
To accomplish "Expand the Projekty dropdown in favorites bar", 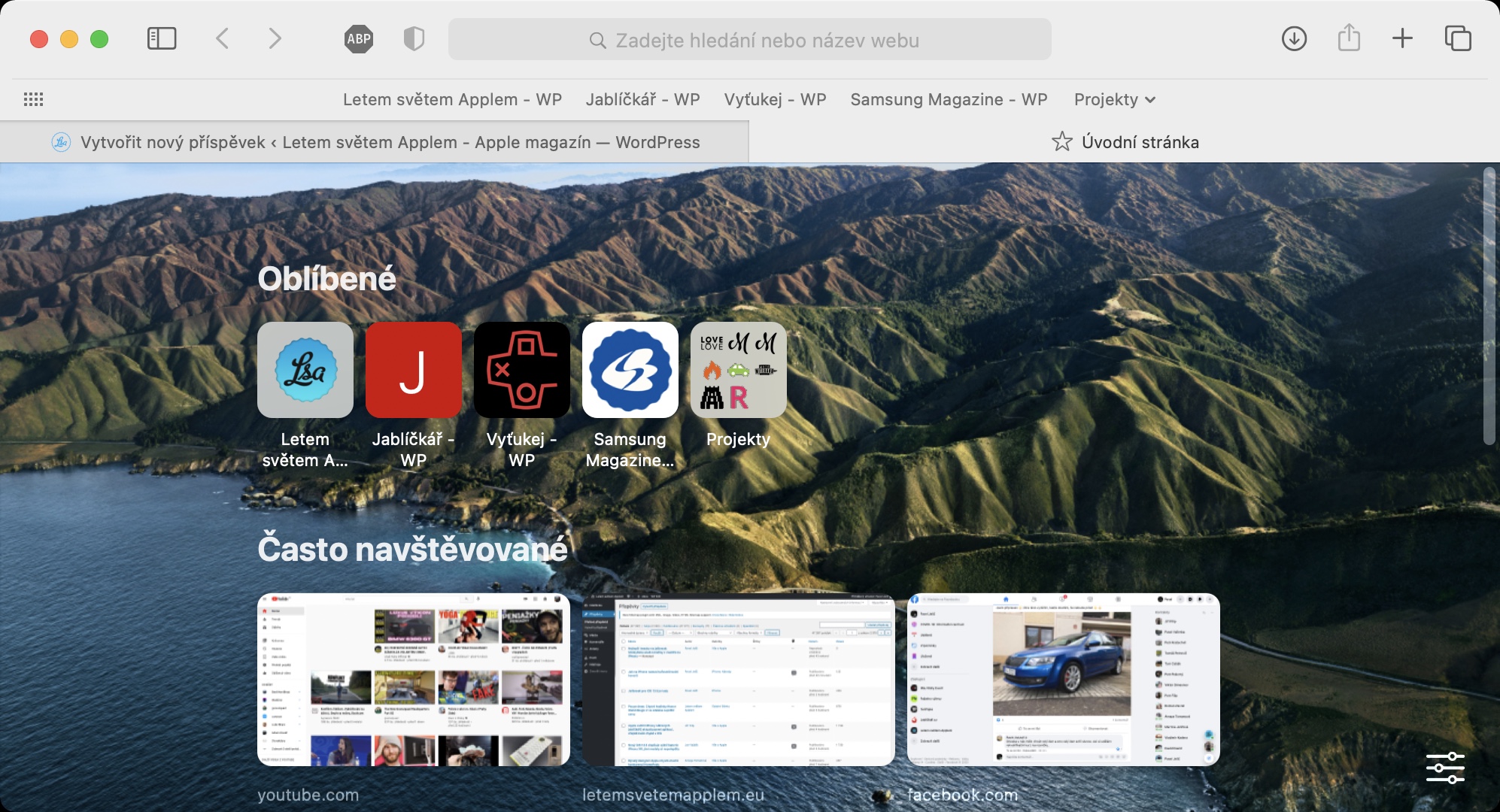I will (1114, 99).
